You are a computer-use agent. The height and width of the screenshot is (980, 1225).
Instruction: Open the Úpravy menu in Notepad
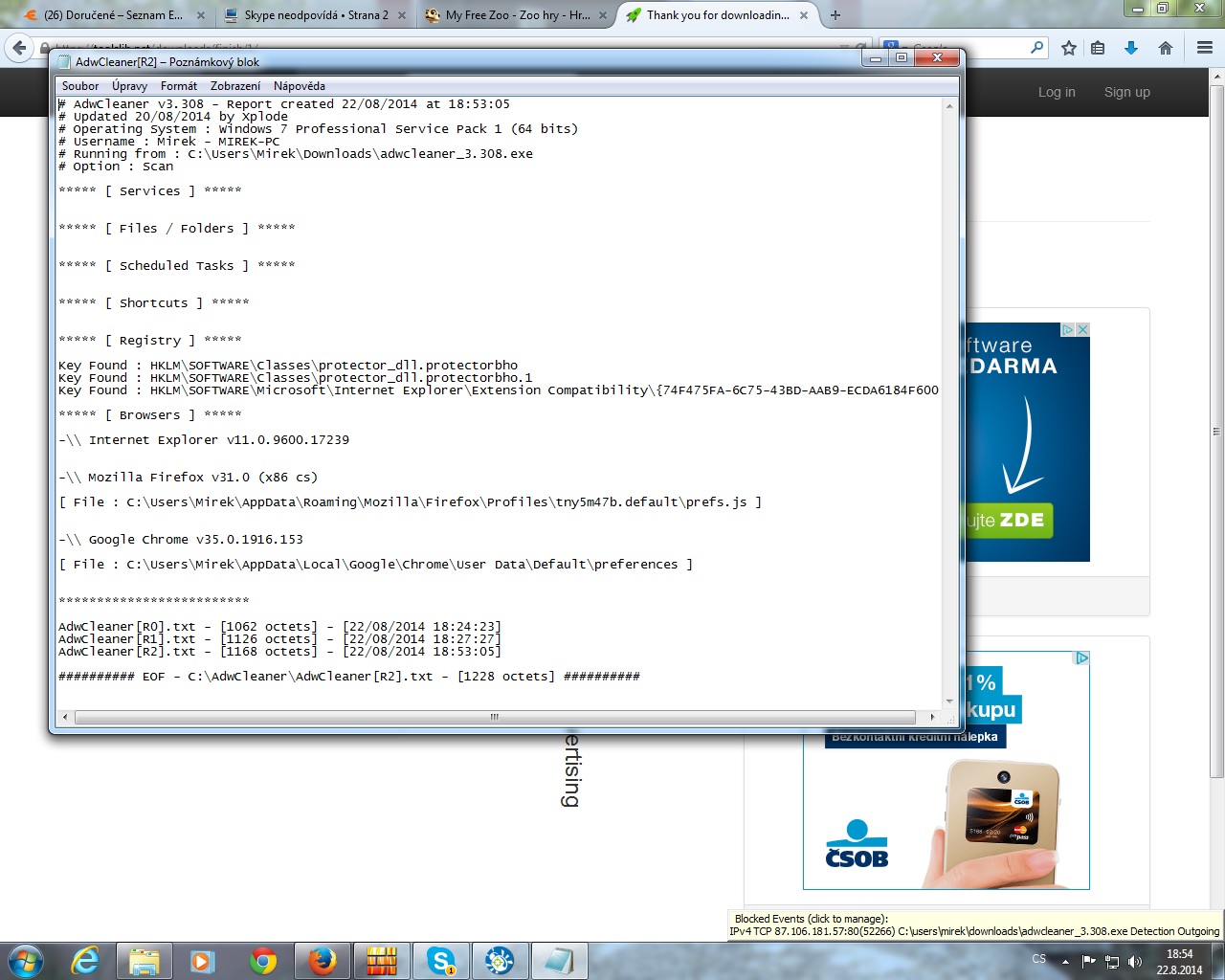(129, 86)
